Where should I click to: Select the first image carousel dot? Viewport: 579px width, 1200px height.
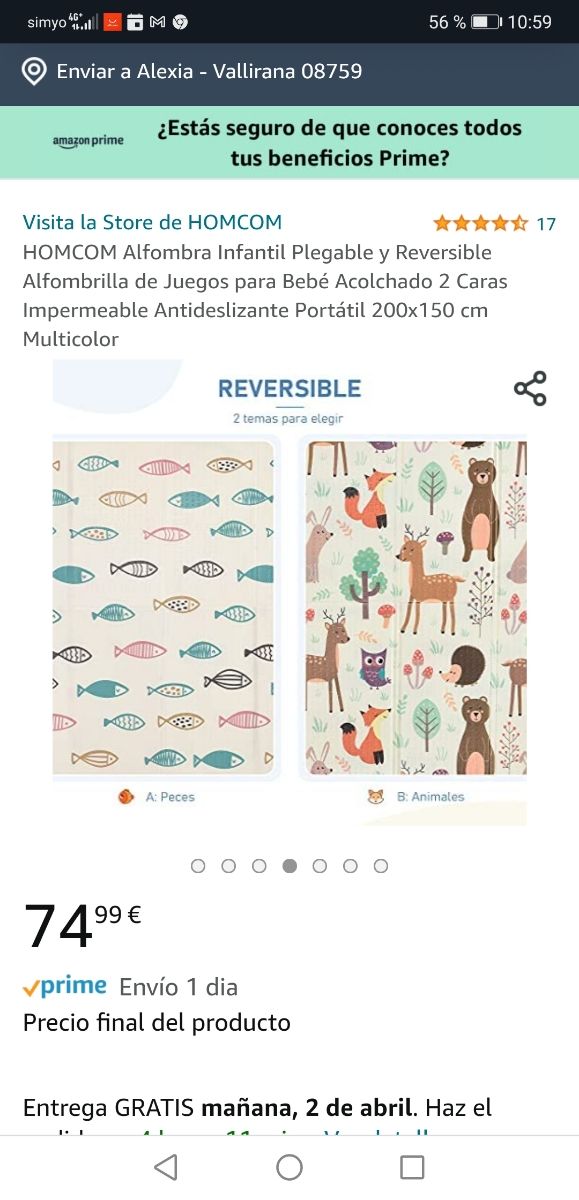(x=198, y=866)
